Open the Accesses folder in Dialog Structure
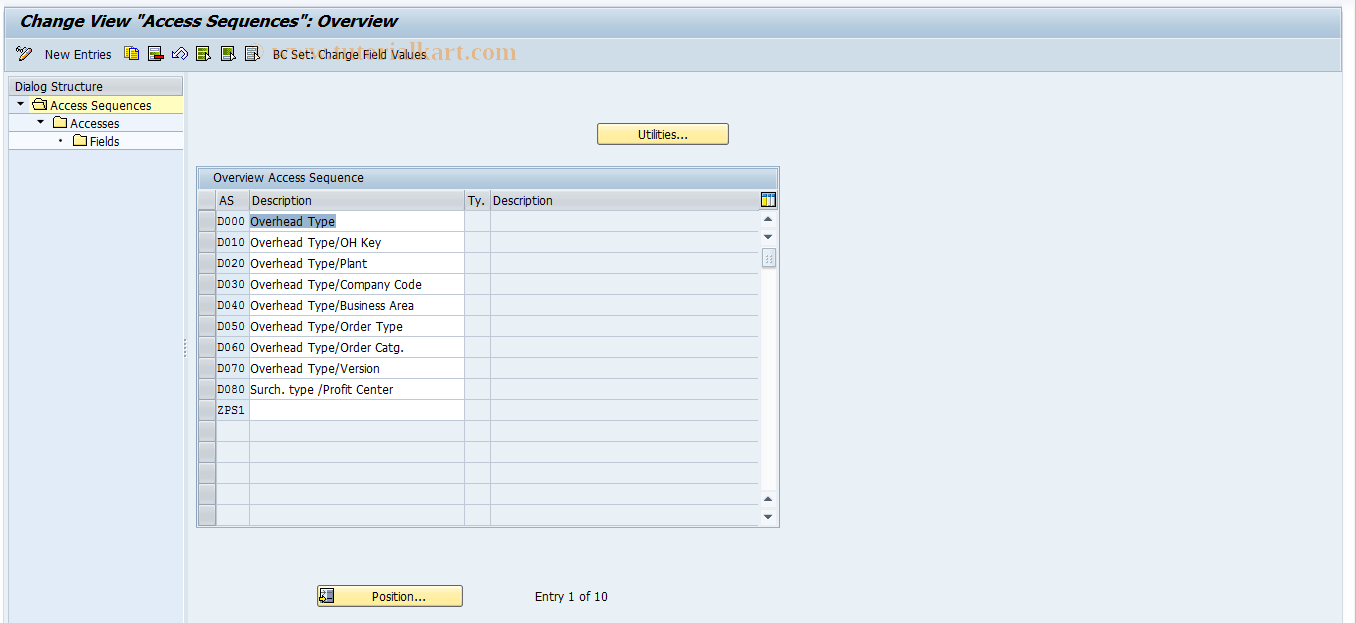Viewport: 1356px width, 623px height. tap(86, 123)
